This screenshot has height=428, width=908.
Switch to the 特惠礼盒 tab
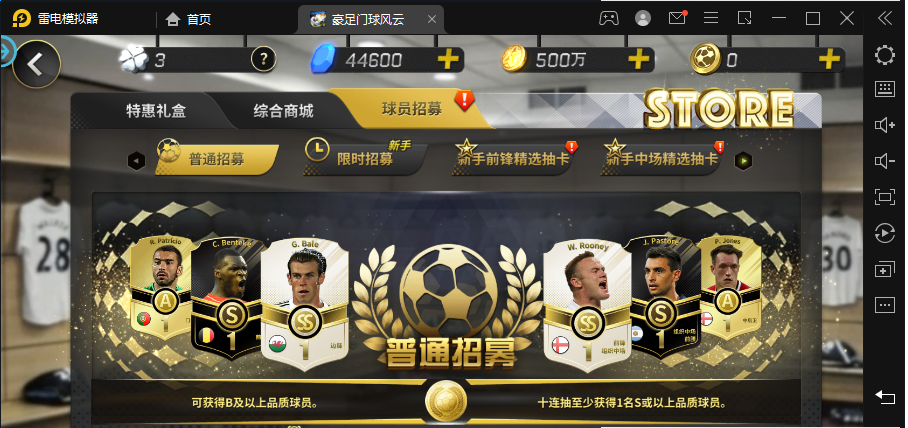tap(156, 111)
